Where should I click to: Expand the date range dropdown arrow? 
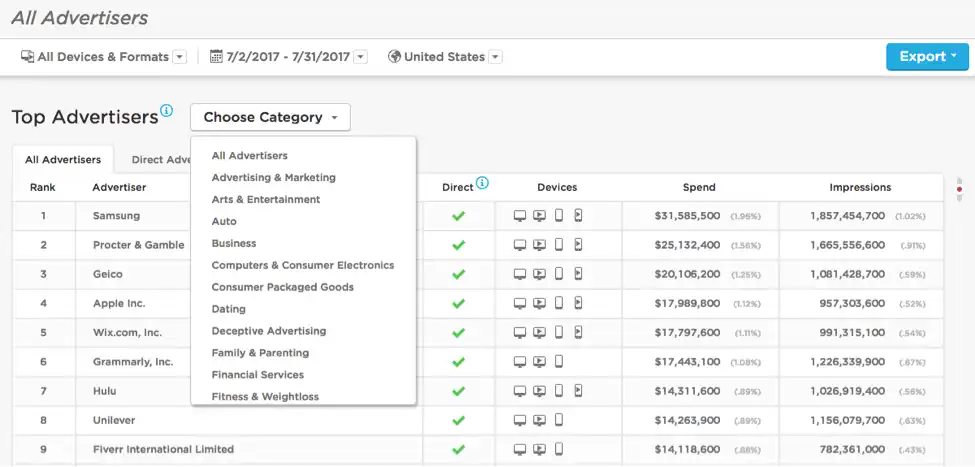point(361,57)
